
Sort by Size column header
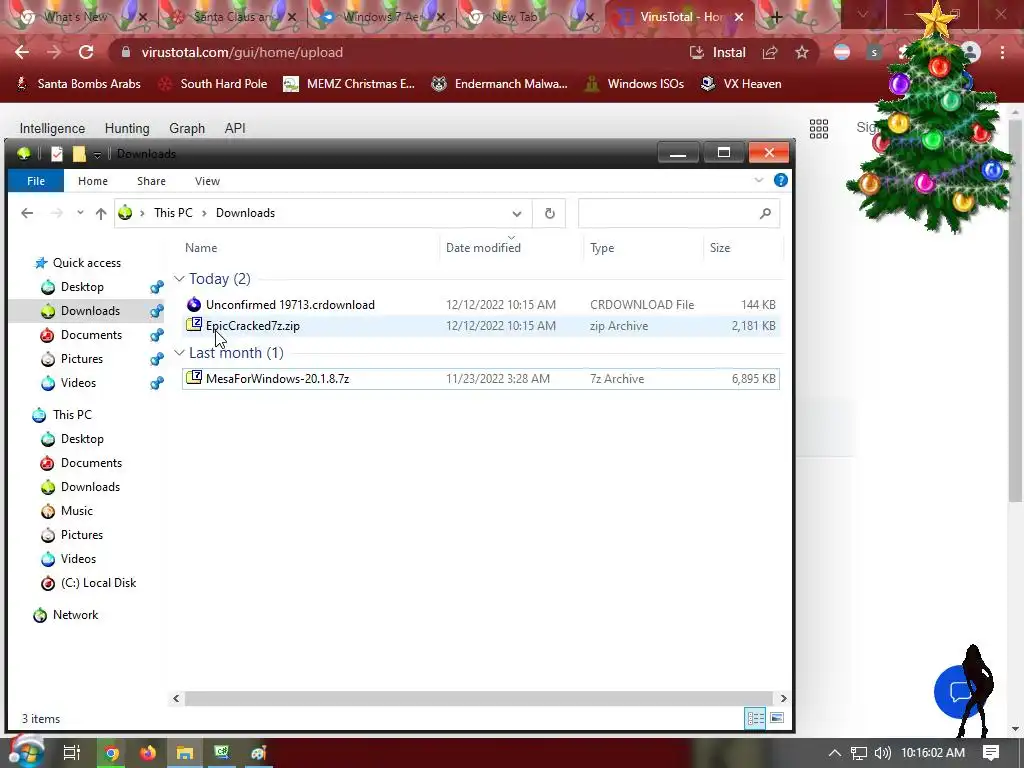coord(720,248)
